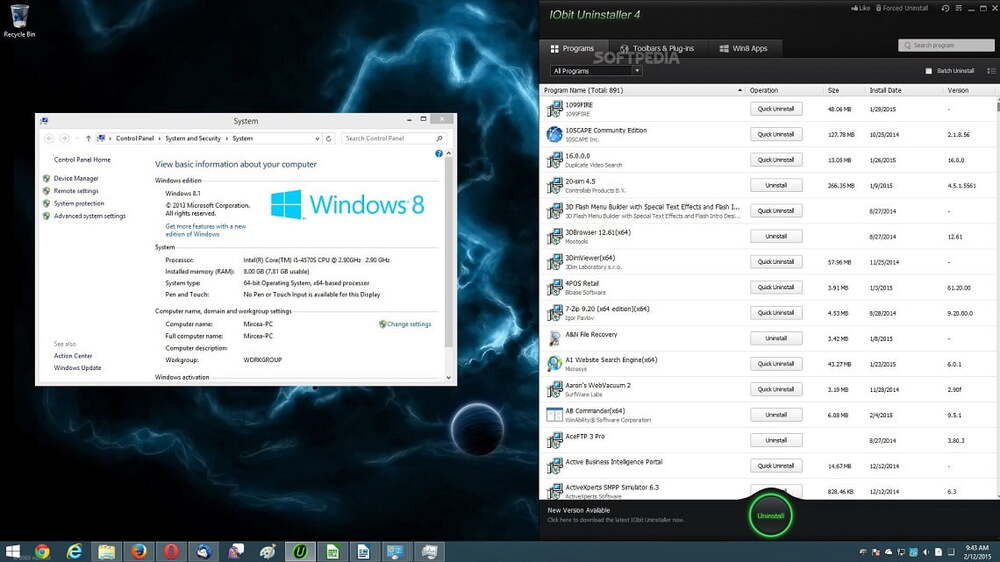Open the address bar history dropdown arrow
1000x562 pixels.
click(x=317, y=138)
